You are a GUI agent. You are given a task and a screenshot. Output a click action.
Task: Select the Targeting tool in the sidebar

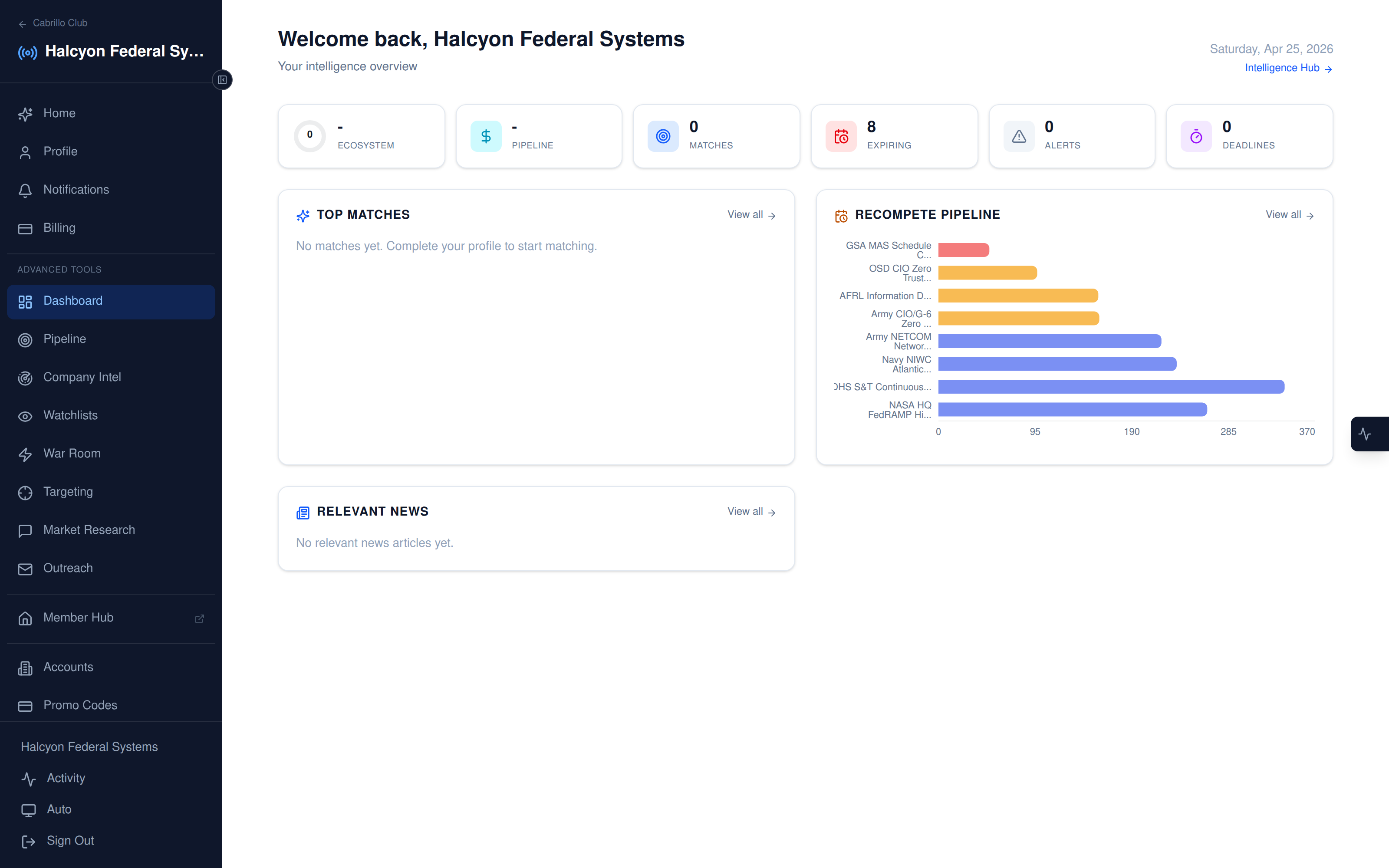pos(68,491)
